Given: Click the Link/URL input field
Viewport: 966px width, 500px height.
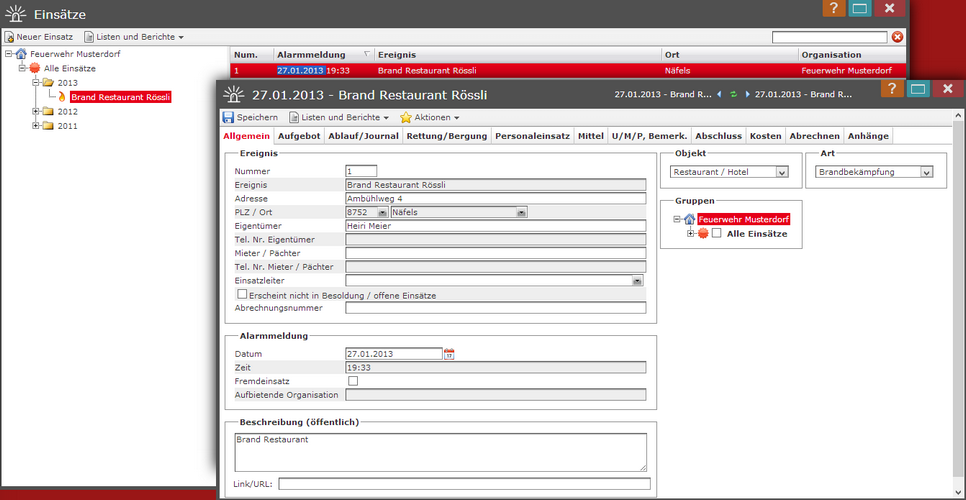Looking at the screenshot, I should [464, 484].
